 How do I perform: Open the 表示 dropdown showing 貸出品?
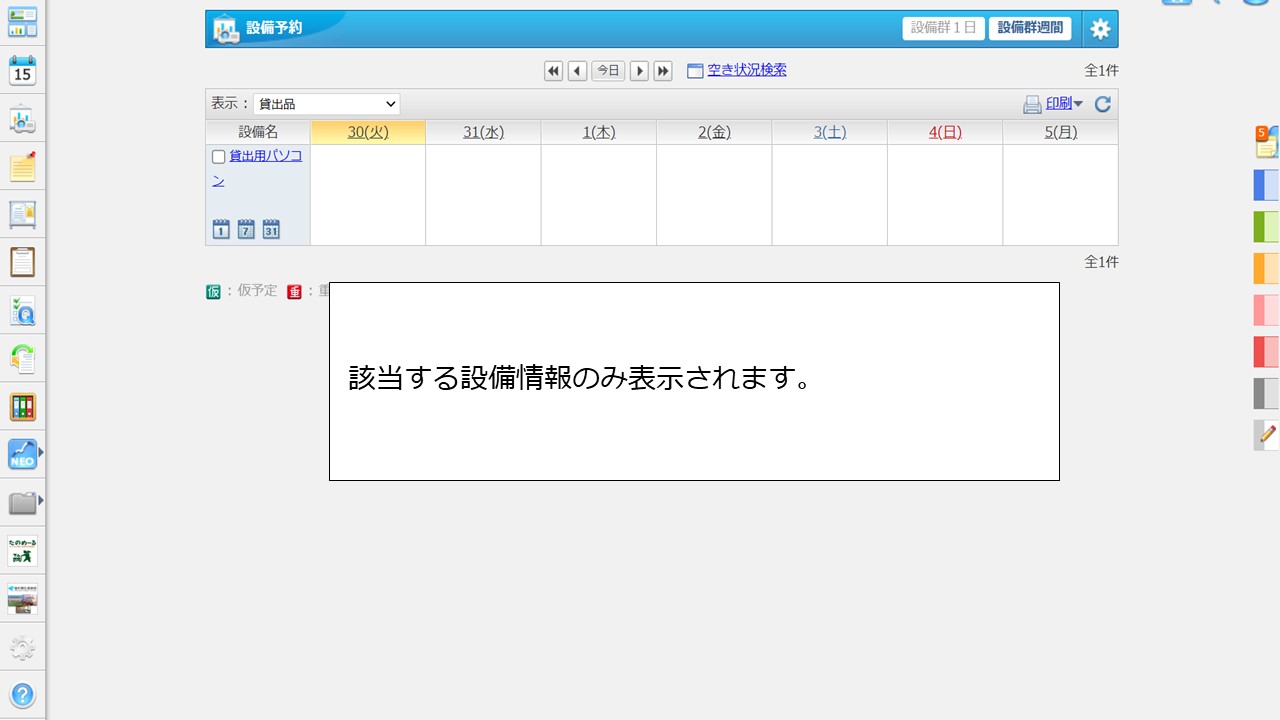point(326,104)
